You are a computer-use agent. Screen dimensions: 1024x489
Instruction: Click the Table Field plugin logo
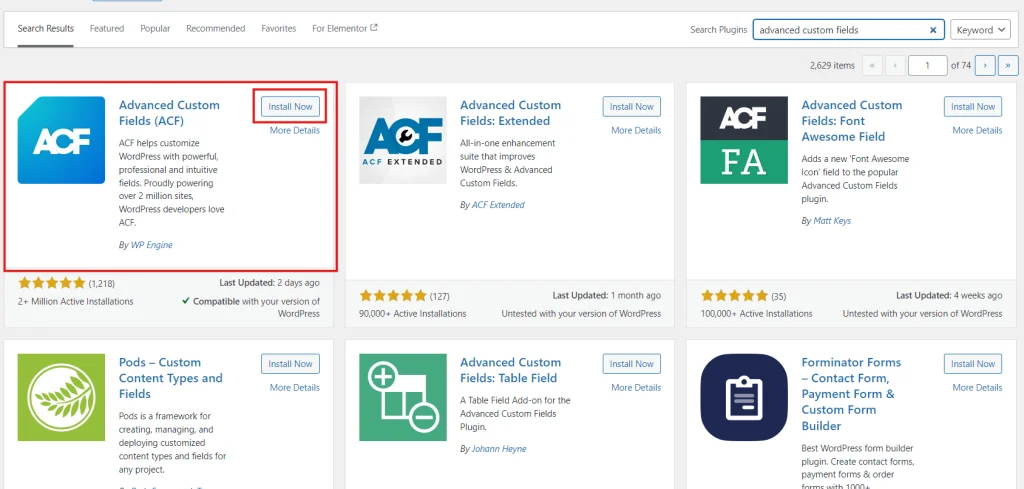click(403, 398)
